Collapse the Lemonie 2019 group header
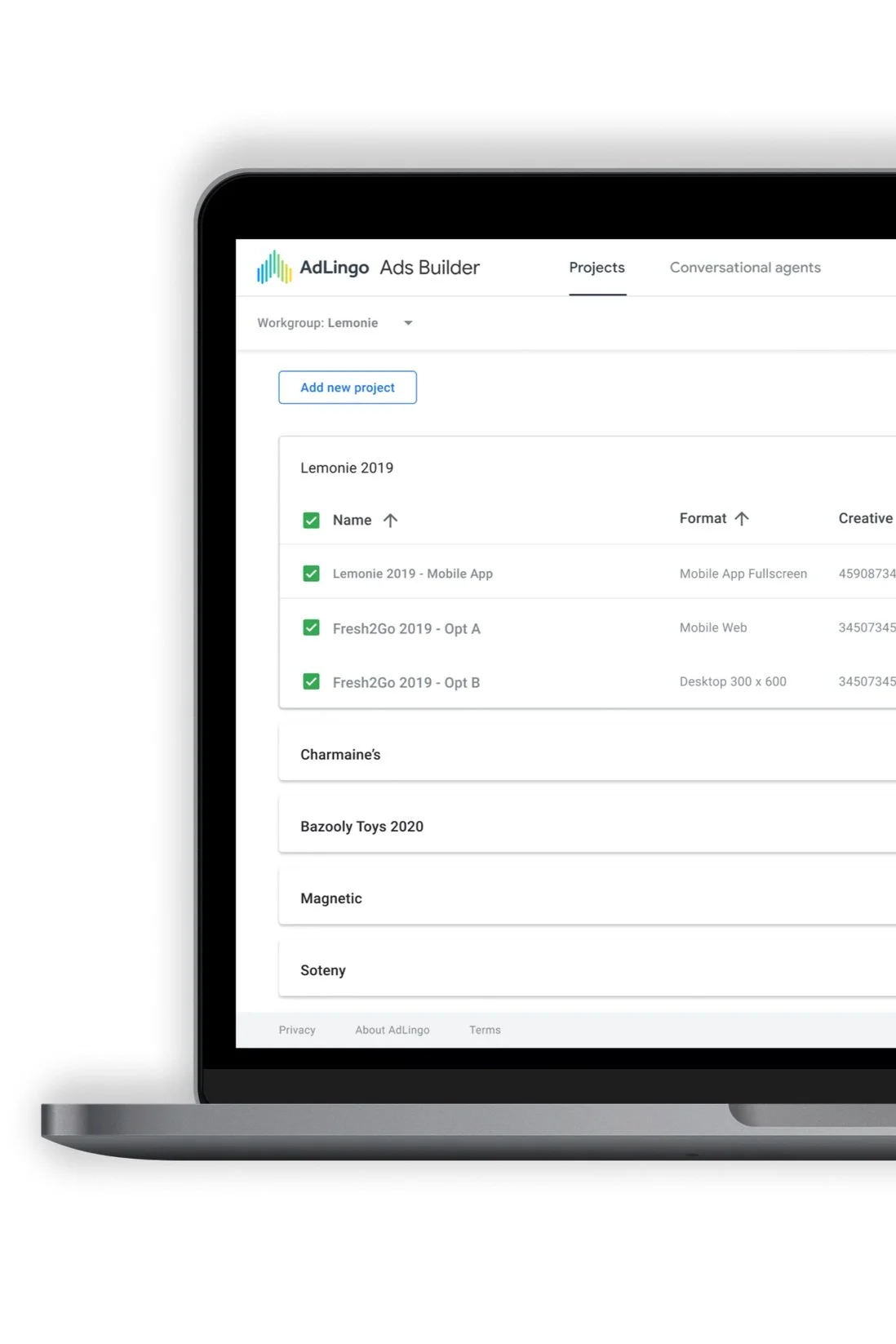The height and width of the screenshot is (1344, 896). pyautogui.click(x=347, y=468)
